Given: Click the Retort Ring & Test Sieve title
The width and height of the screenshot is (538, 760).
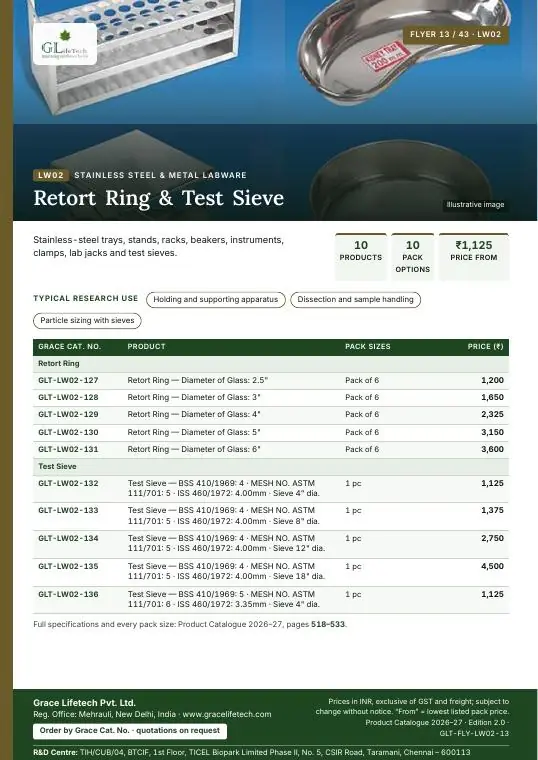Looking at the screenshot, I should (x=158, y=198).
